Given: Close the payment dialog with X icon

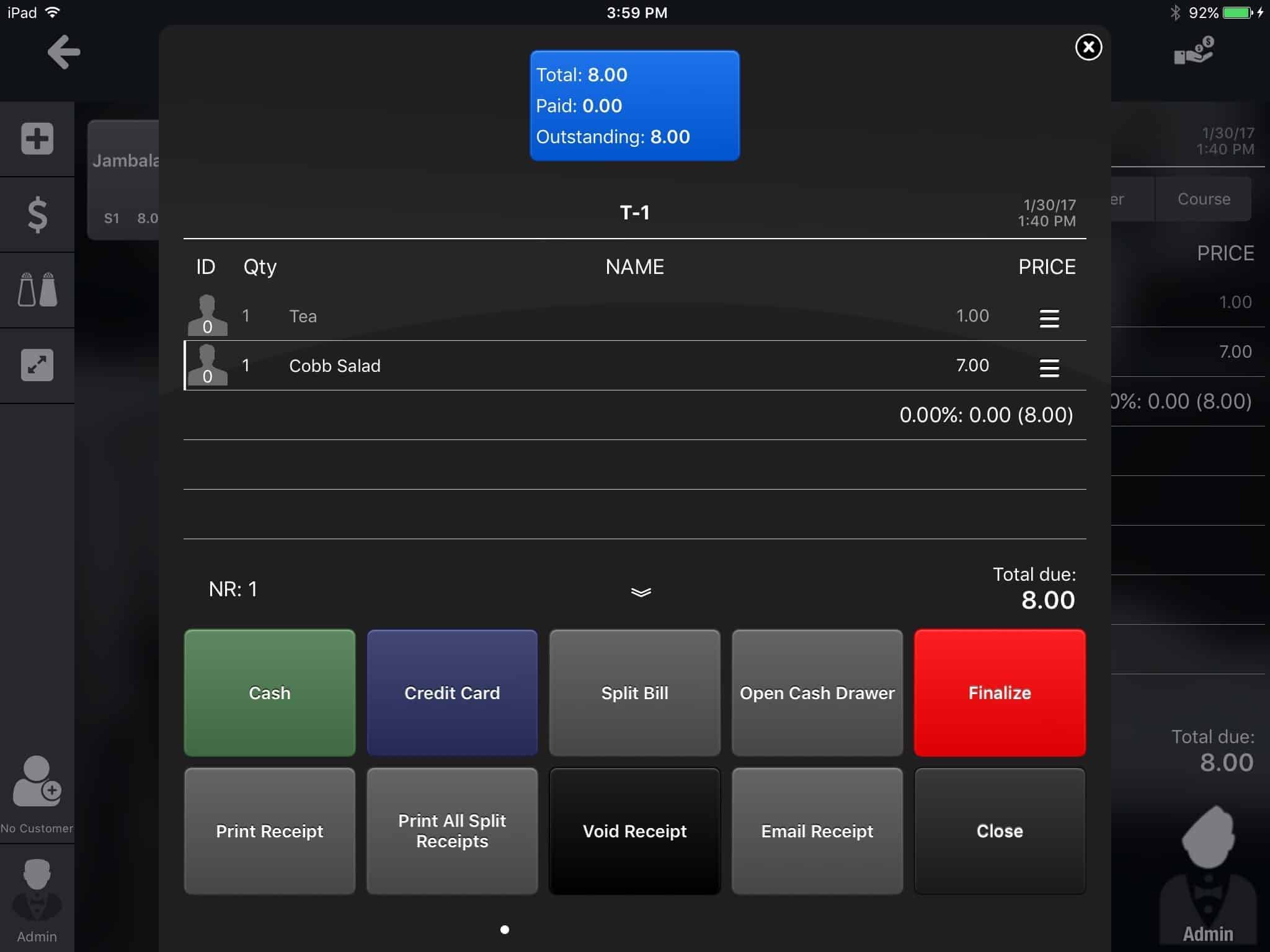Looking at the screenshot, I should [x=1088, y=47].
